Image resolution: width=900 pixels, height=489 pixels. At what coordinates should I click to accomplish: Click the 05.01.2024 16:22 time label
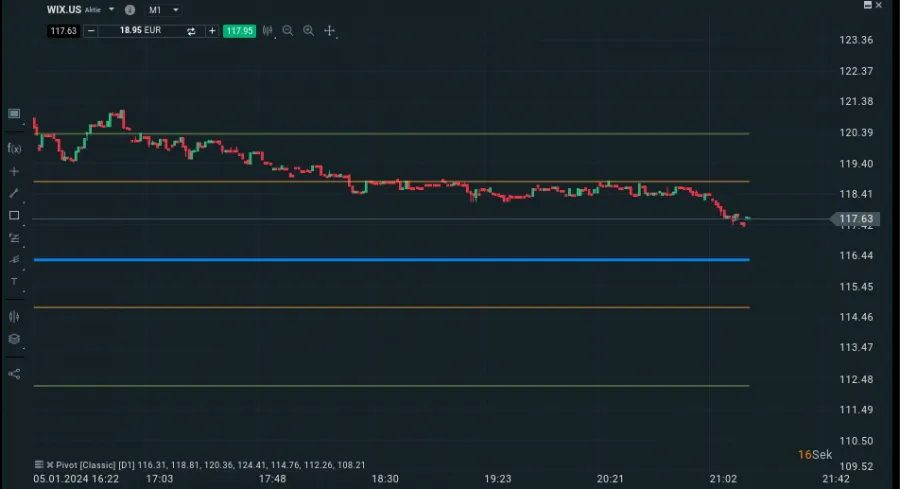pos(76,479)
